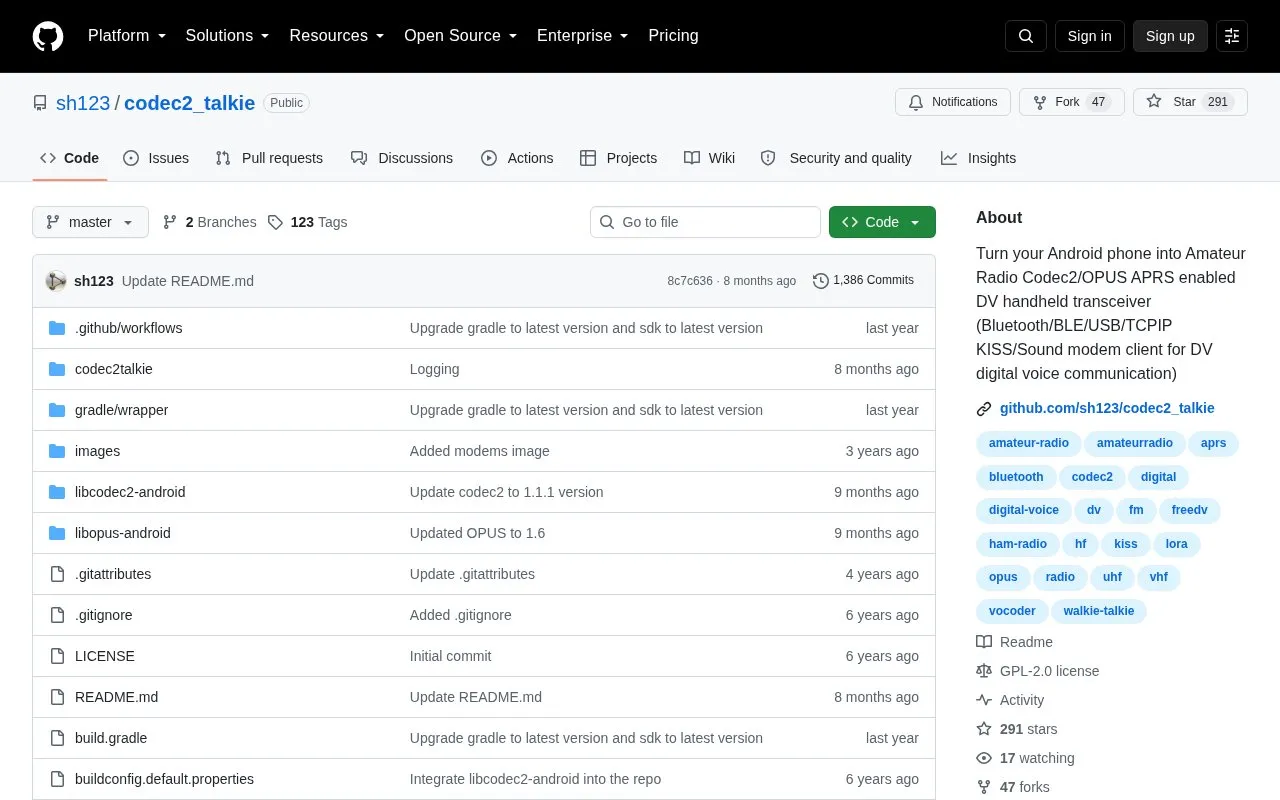Click the sh123 avatar in commit row
The width and height of the screenshot is (1280, 800).
[x=56, y=281]
